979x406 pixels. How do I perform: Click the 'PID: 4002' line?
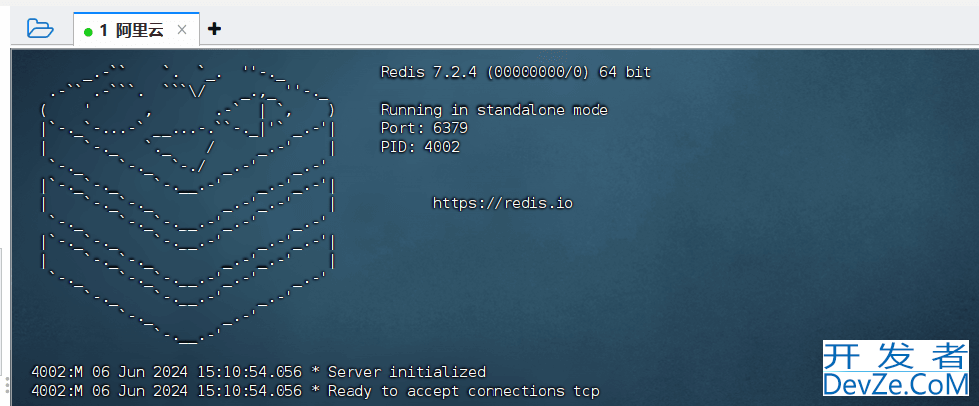(x=420, y=147)
